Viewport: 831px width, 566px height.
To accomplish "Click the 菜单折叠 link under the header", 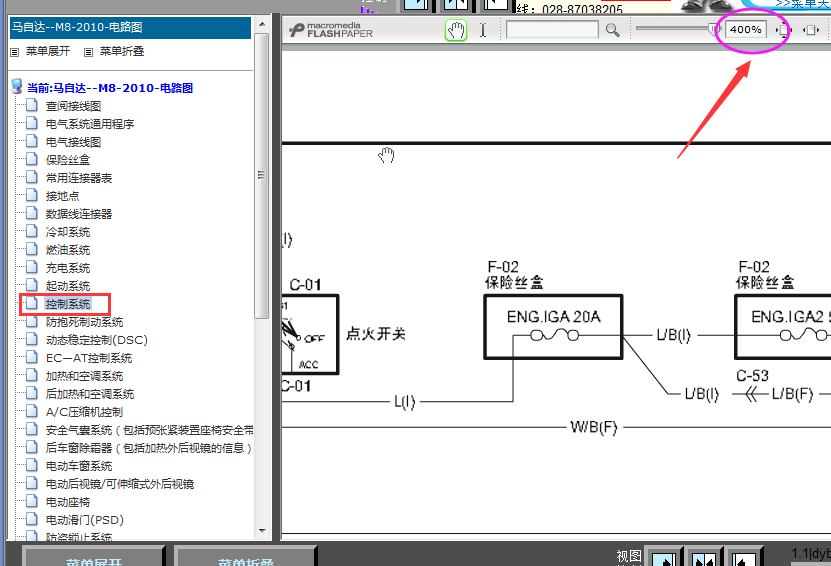I will pyautogui.click(x=122, y=51).
